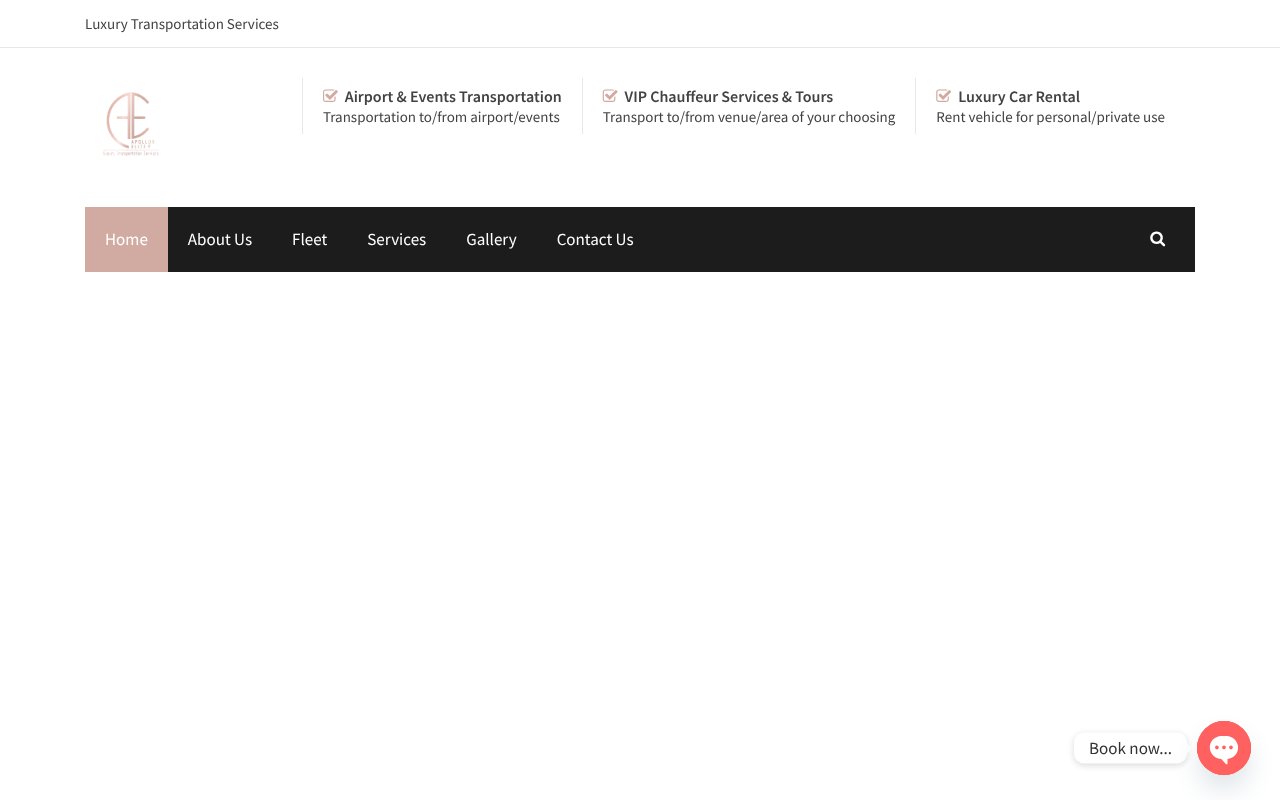1280x800 pixels.
Task: Open the Luxury Car Rental link
Action: (x=1019, y=96)
